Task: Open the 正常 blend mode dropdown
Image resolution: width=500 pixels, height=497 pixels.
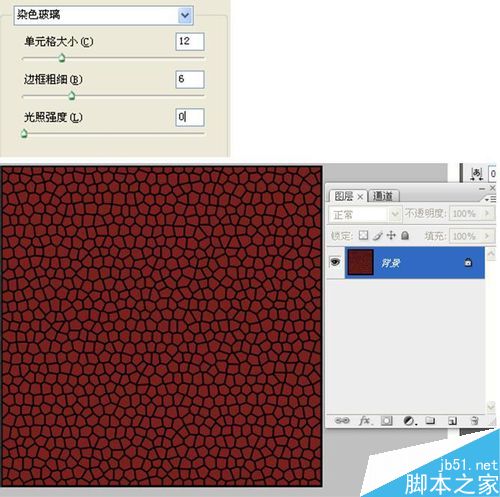Action: [364, 214]
